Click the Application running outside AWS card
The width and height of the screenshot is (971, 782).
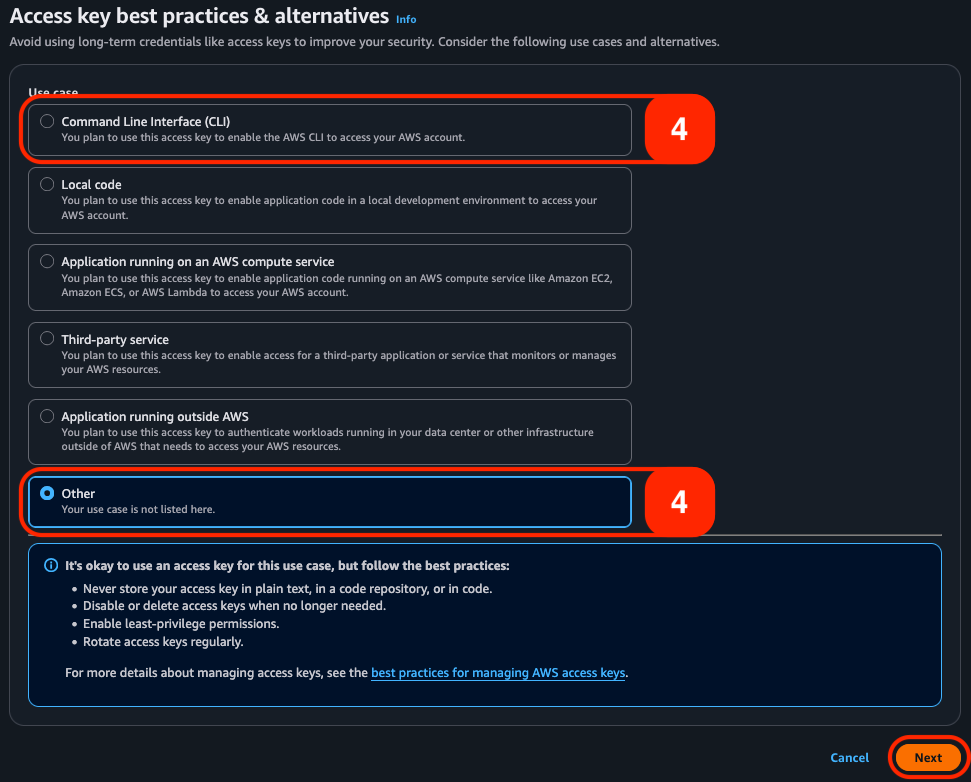pyautogui.click(x=330, y=432)
